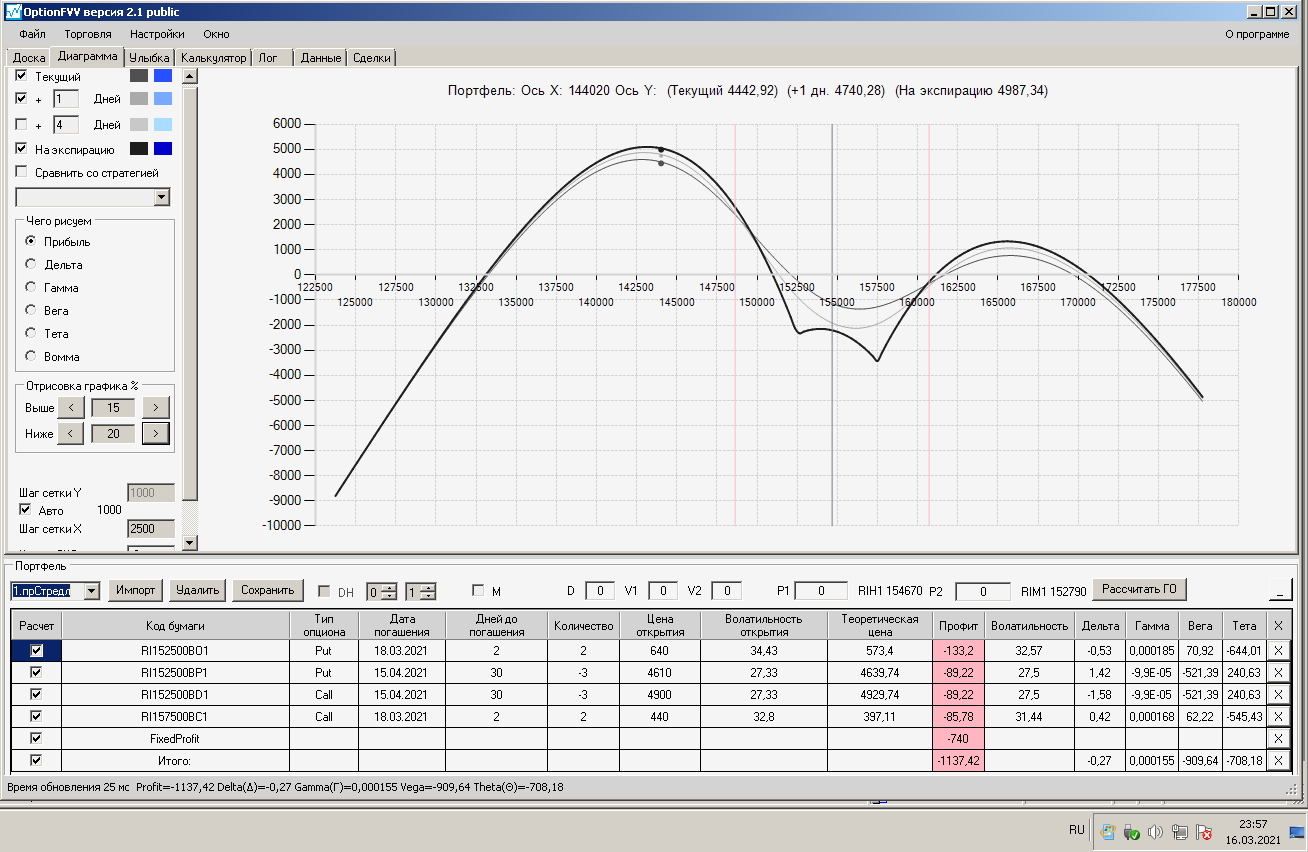Click the first DH spinner arrows
This screenshot has width=1308, height=852.
pos(390,591)
